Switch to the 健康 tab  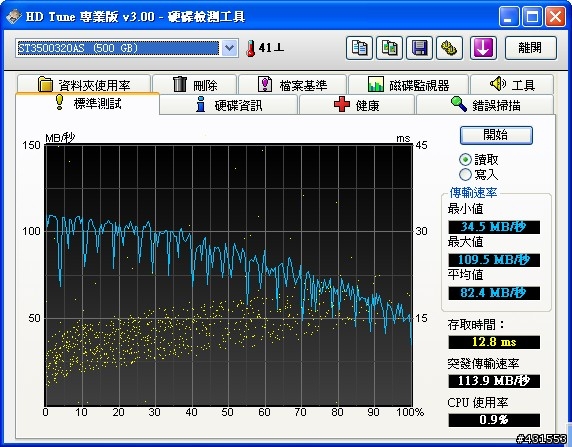coord(357,104)
